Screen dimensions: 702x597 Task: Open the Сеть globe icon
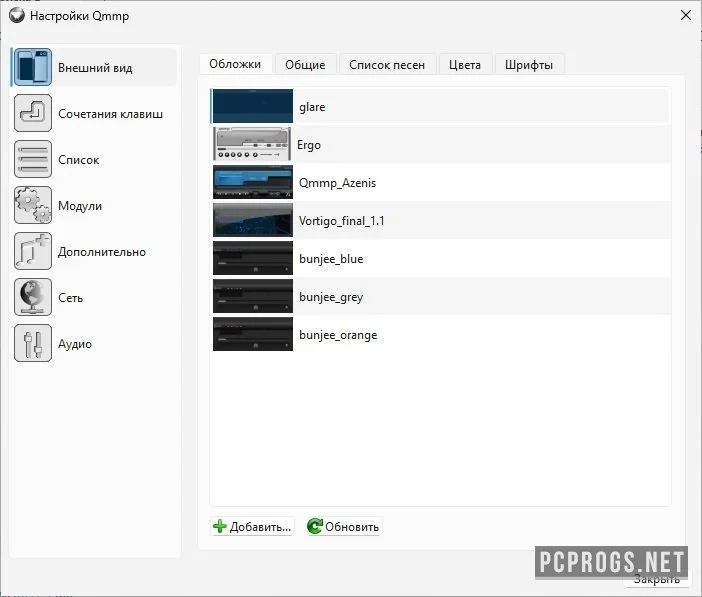point(33,297)
